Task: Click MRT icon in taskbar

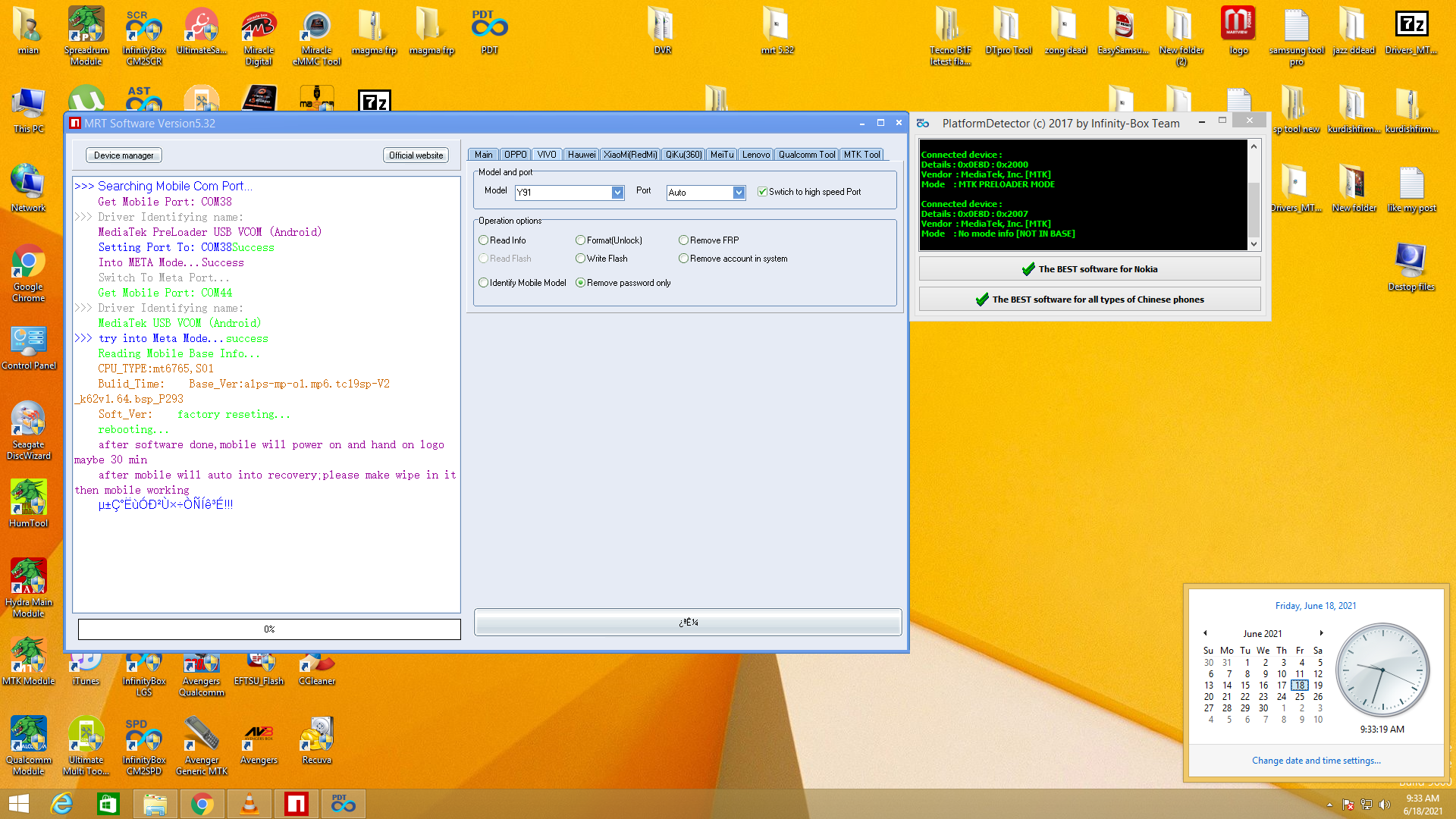Action: (x=297, y=804)
